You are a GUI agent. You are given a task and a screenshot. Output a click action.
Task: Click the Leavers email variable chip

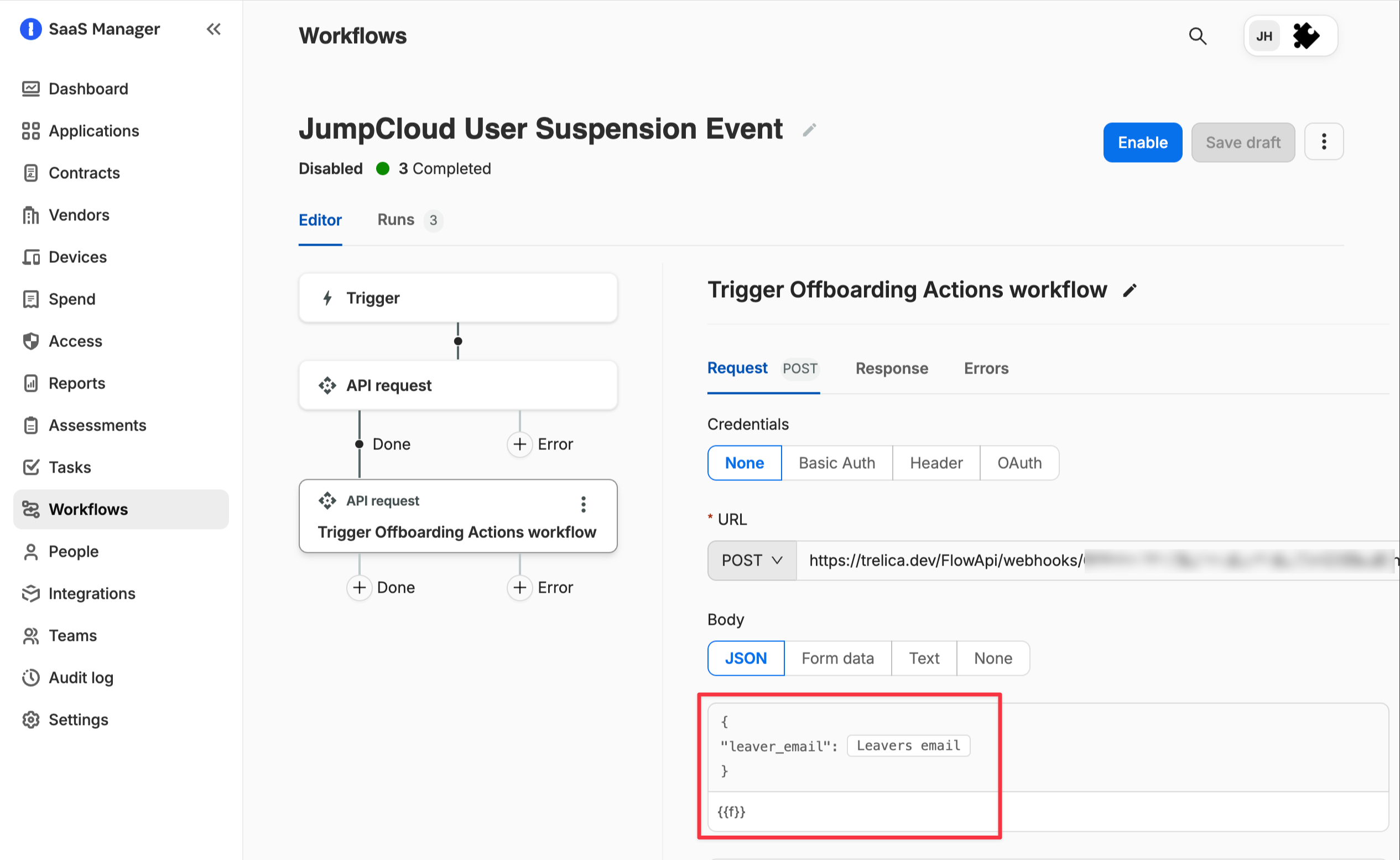point(908,745)
